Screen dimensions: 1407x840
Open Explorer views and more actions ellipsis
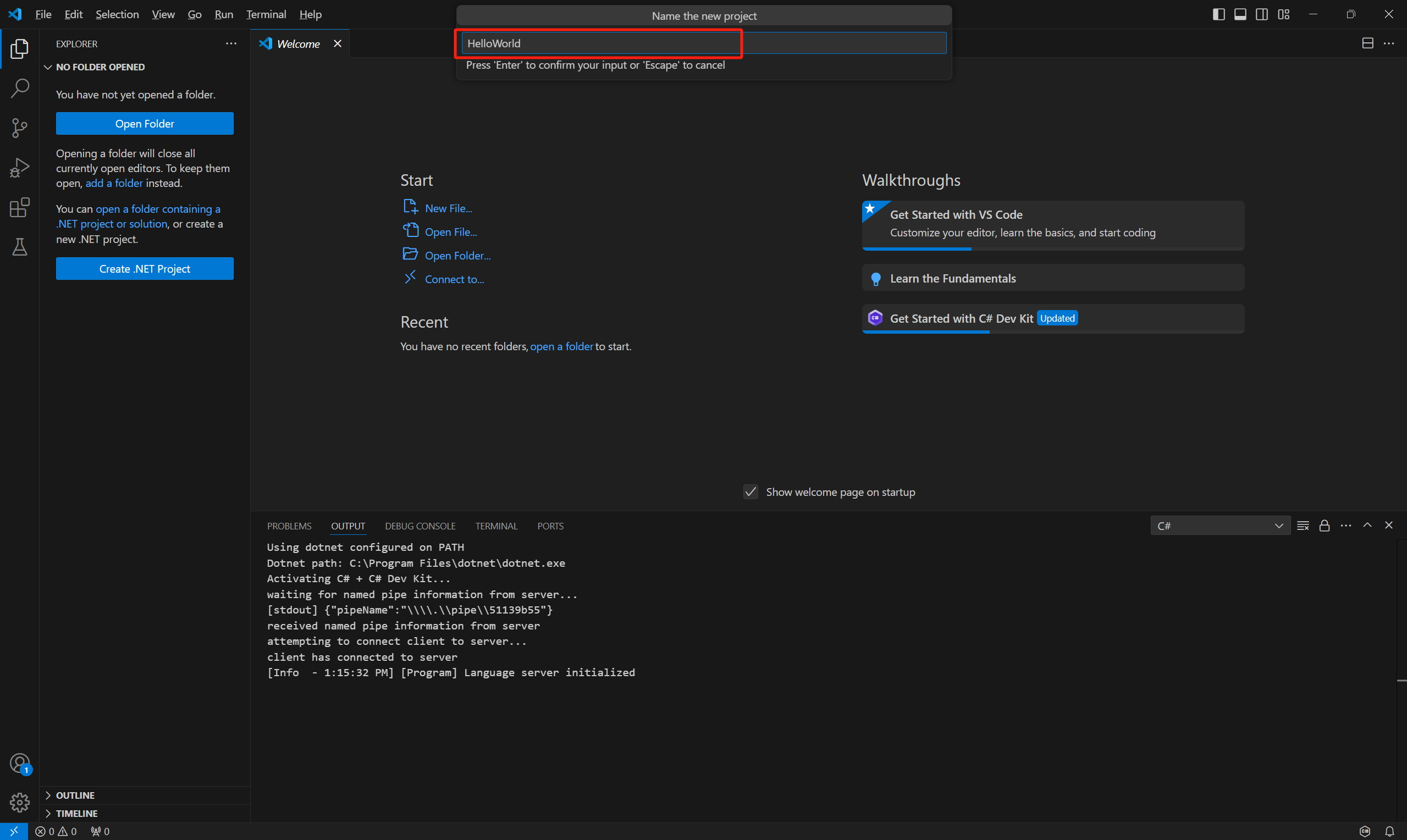[x=231, y=43]
